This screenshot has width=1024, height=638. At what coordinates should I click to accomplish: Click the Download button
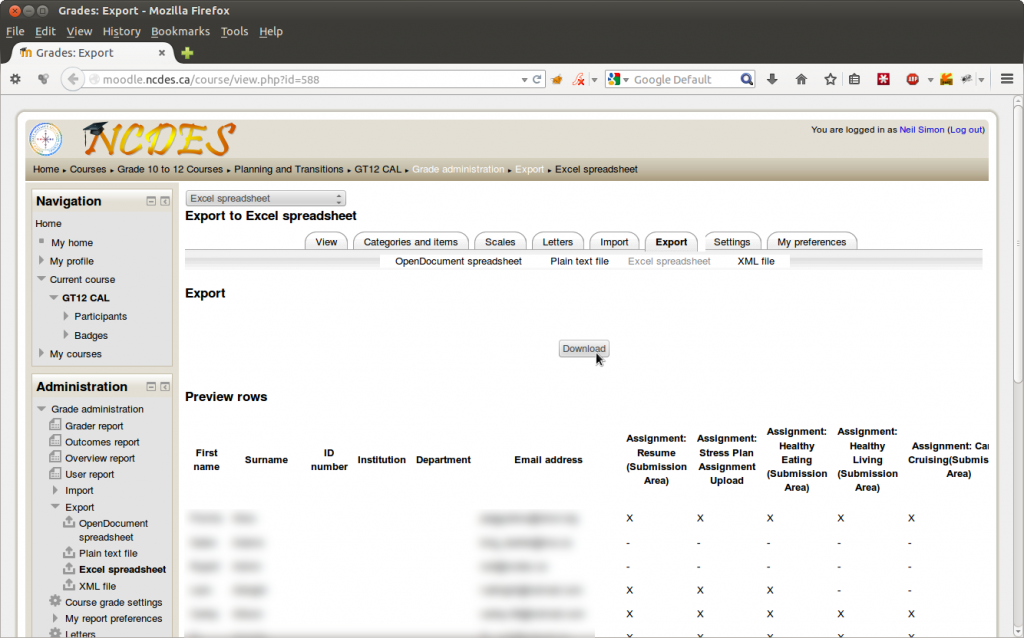584,349
